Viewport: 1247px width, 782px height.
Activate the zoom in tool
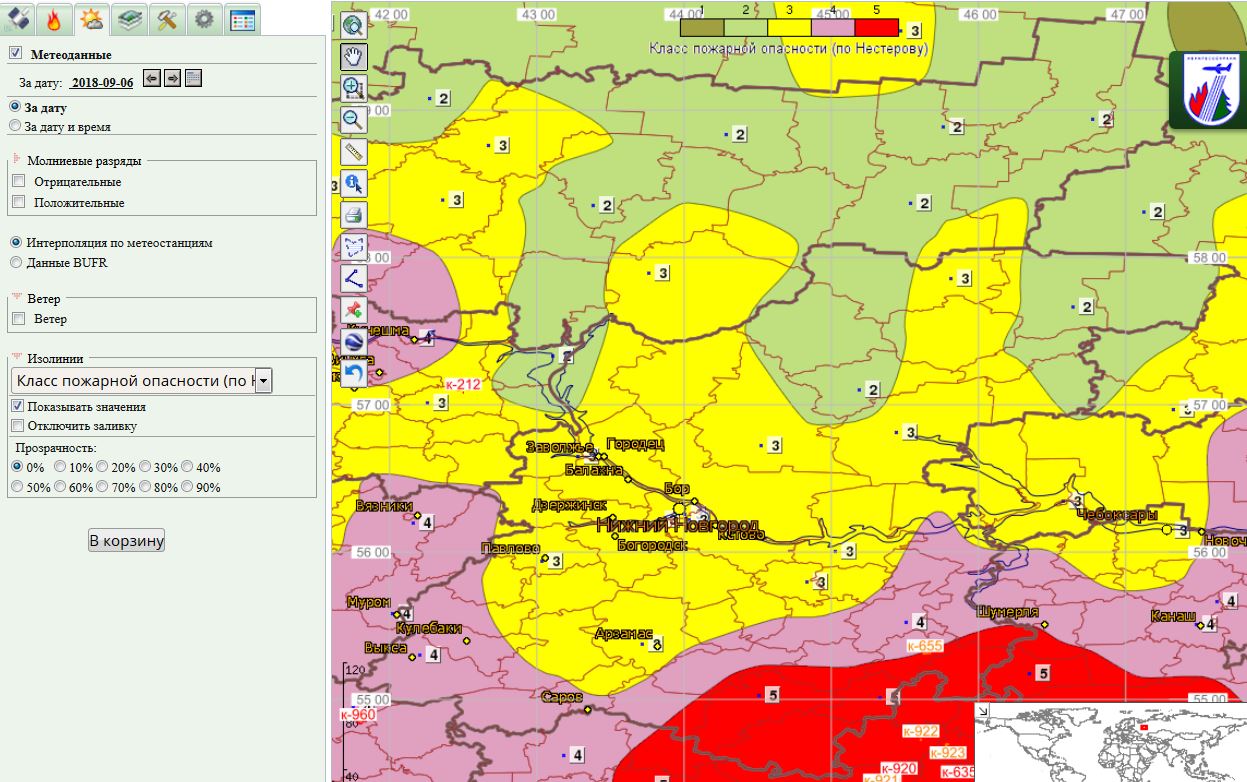coord(354,88)
